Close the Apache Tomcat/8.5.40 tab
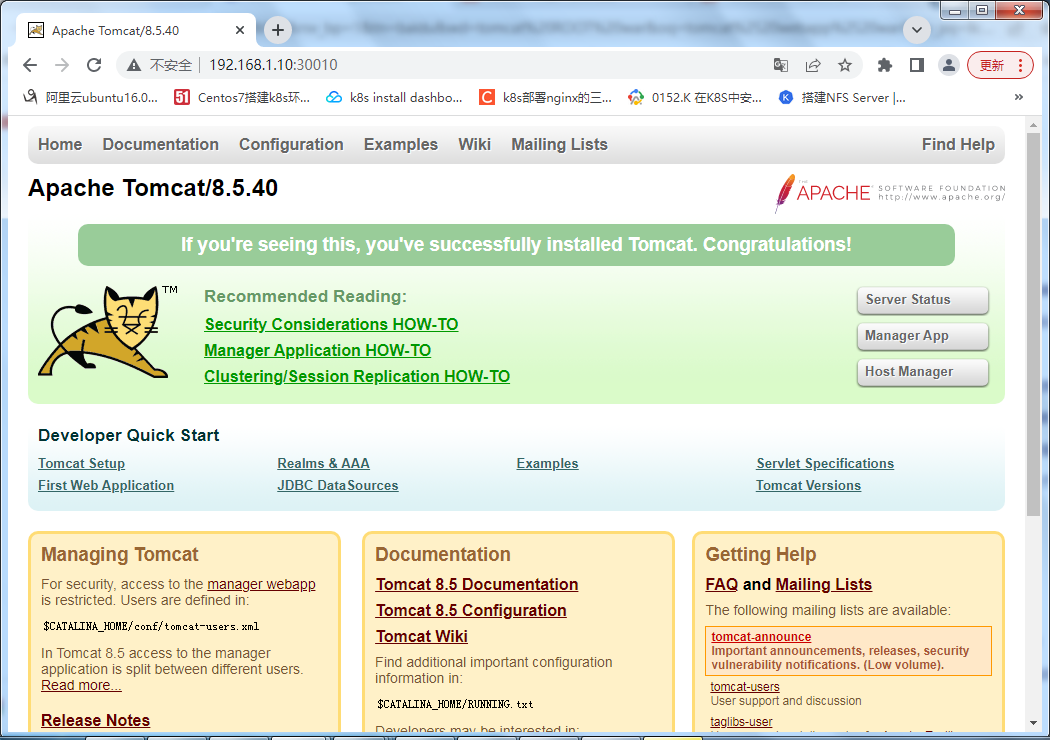Screen dimensions: 1050x740 pos(240,30)
